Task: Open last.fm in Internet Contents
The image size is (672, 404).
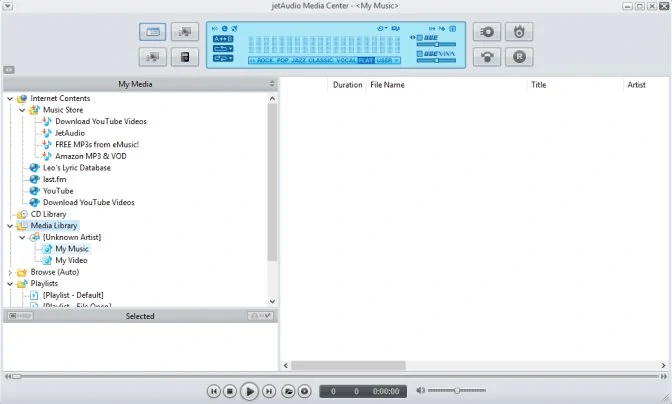Action: [54, 180]
